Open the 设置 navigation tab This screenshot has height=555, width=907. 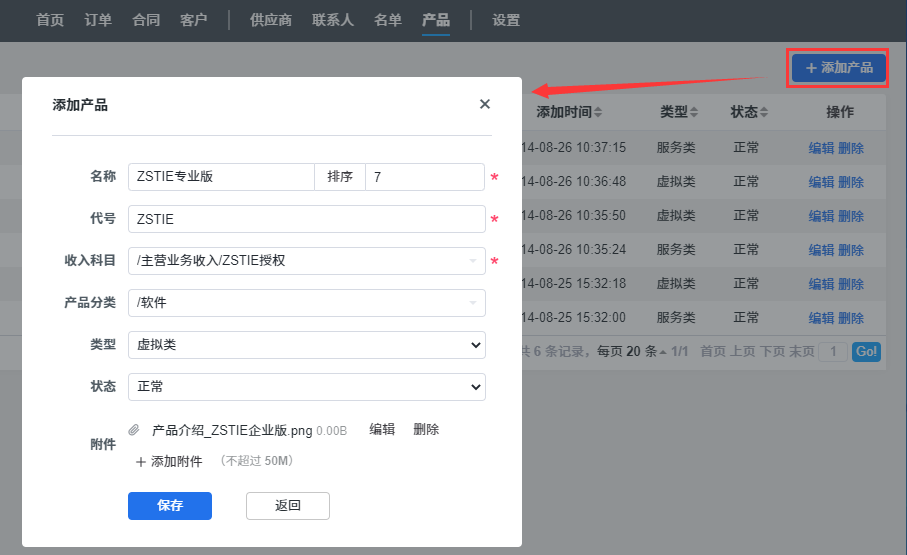506,20
